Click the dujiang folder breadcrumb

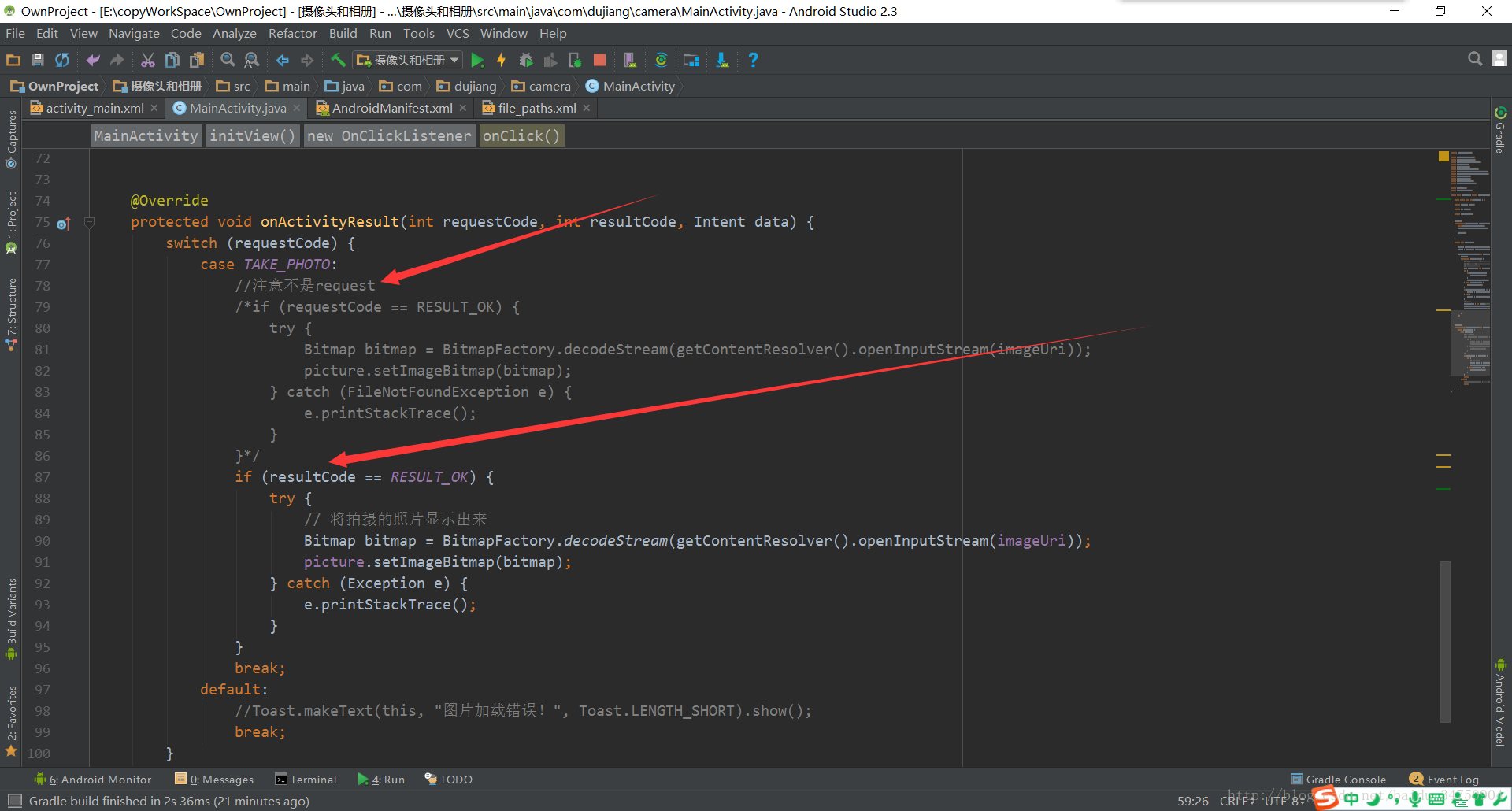(467, 86)
